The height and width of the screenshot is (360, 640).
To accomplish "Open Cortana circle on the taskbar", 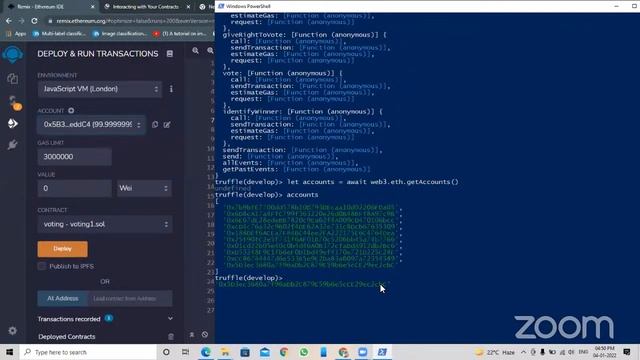I will [x=166, y=352].
